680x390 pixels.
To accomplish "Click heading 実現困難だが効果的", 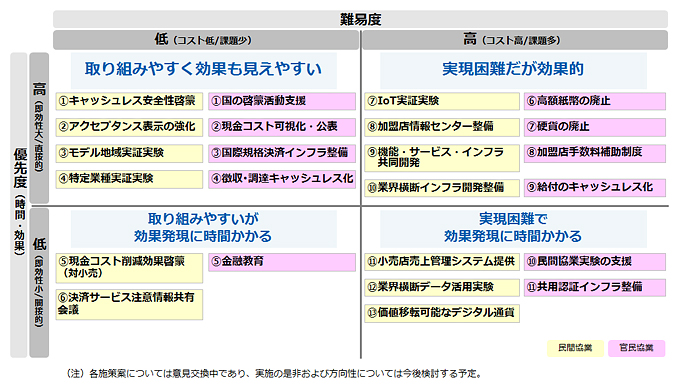I will click(x=513, y=70).
